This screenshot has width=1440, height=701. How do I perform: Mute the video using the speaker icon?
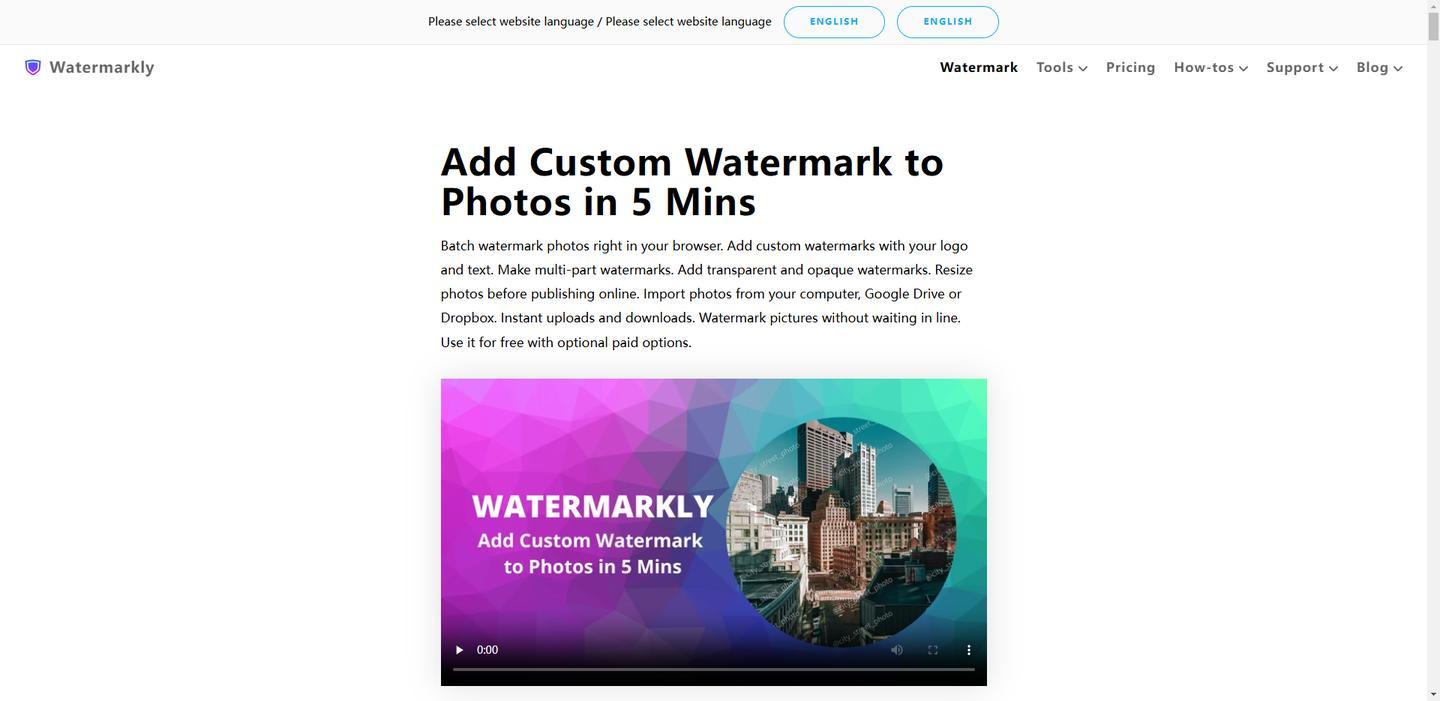pos(897,650)
